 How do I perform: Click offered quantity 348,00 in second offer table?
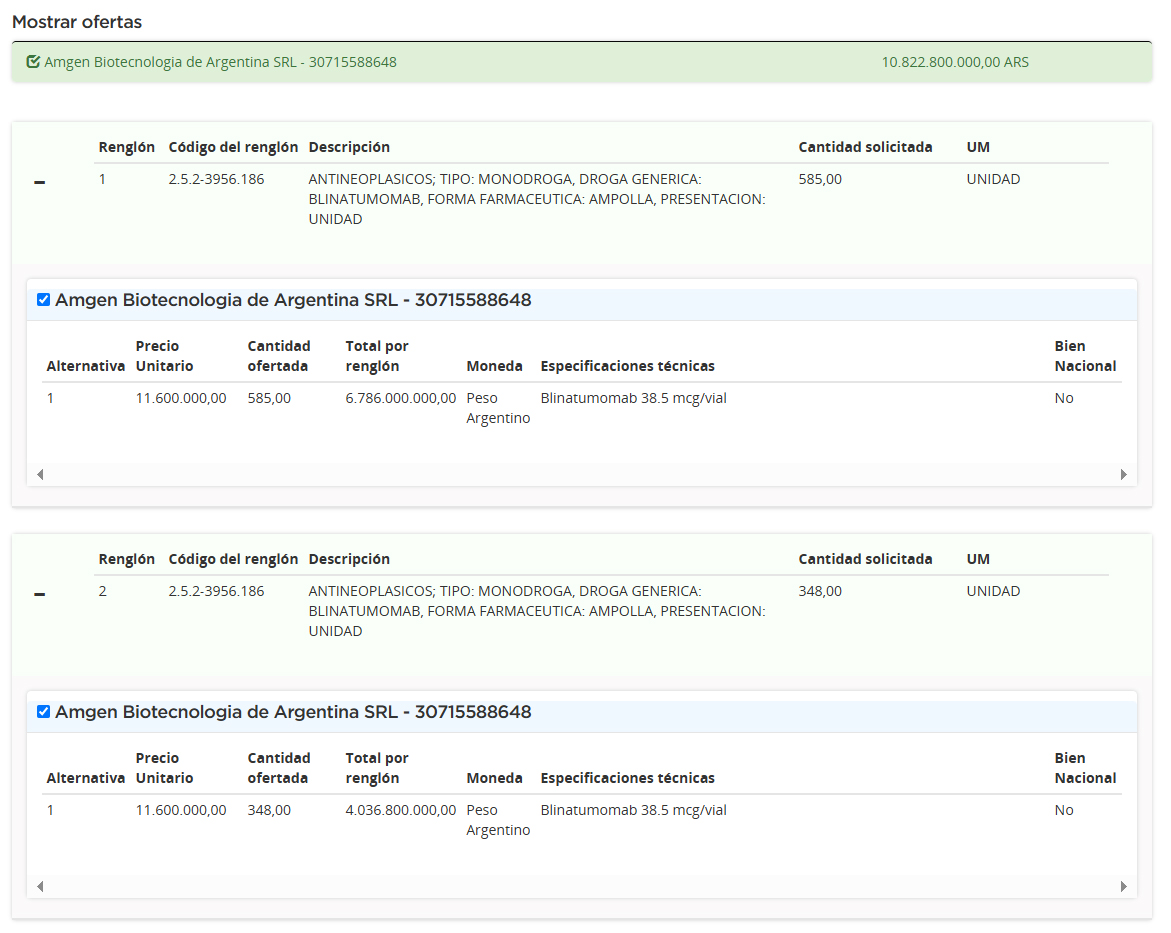tap(269, 810)
